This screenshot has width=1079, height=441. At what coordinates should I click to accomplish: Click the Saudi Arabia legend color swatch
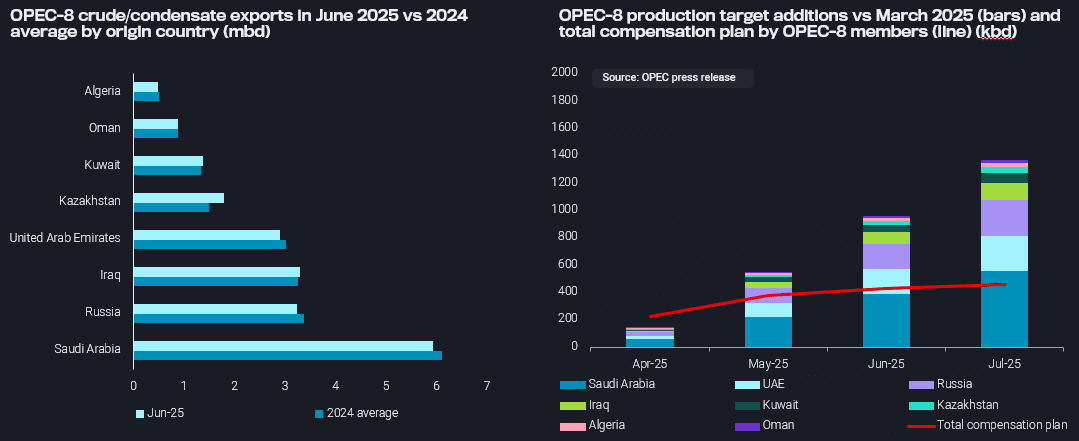(x=572, y=385)
